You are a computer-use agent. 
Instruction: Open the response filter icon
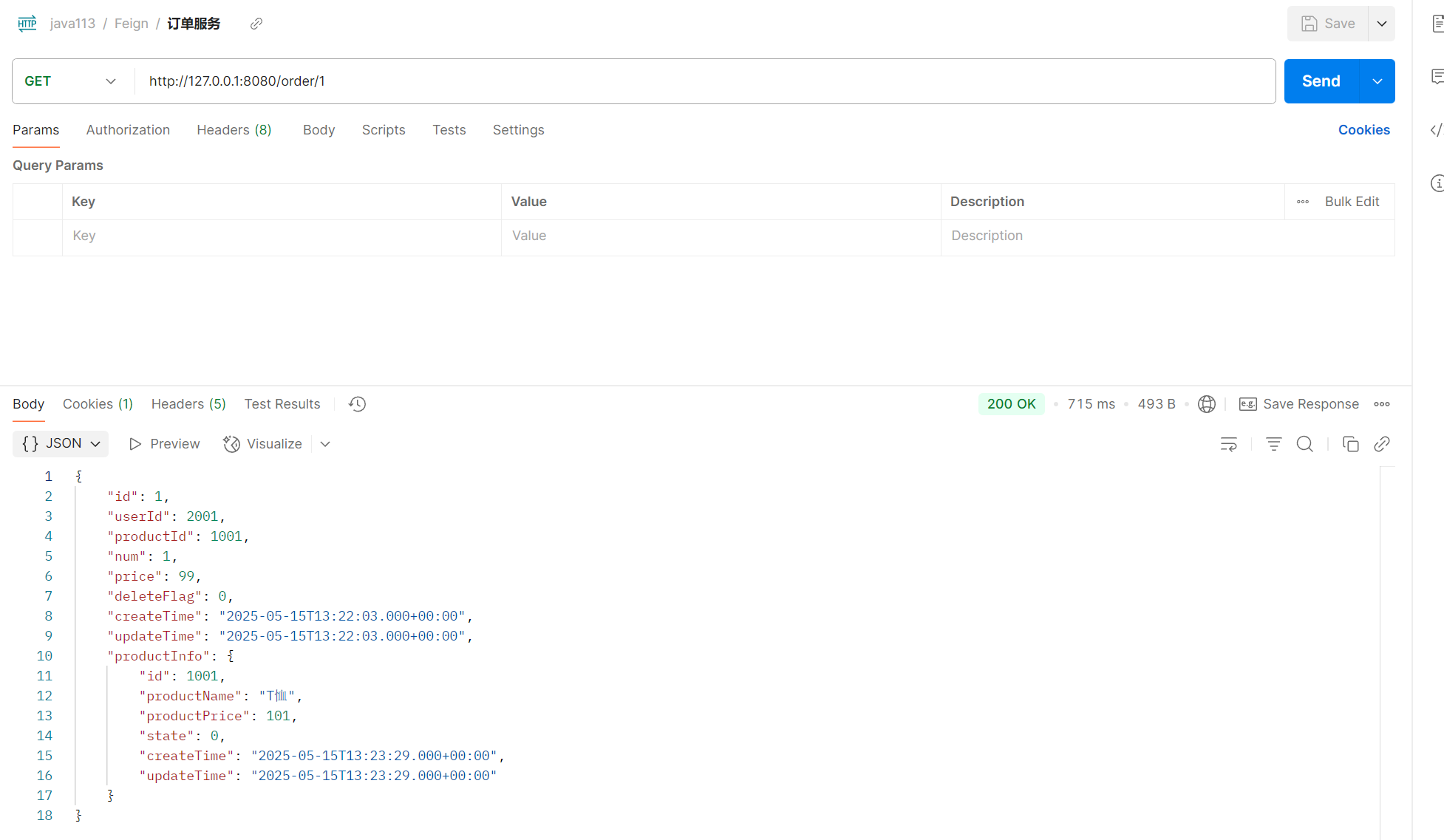point(1273,444)
